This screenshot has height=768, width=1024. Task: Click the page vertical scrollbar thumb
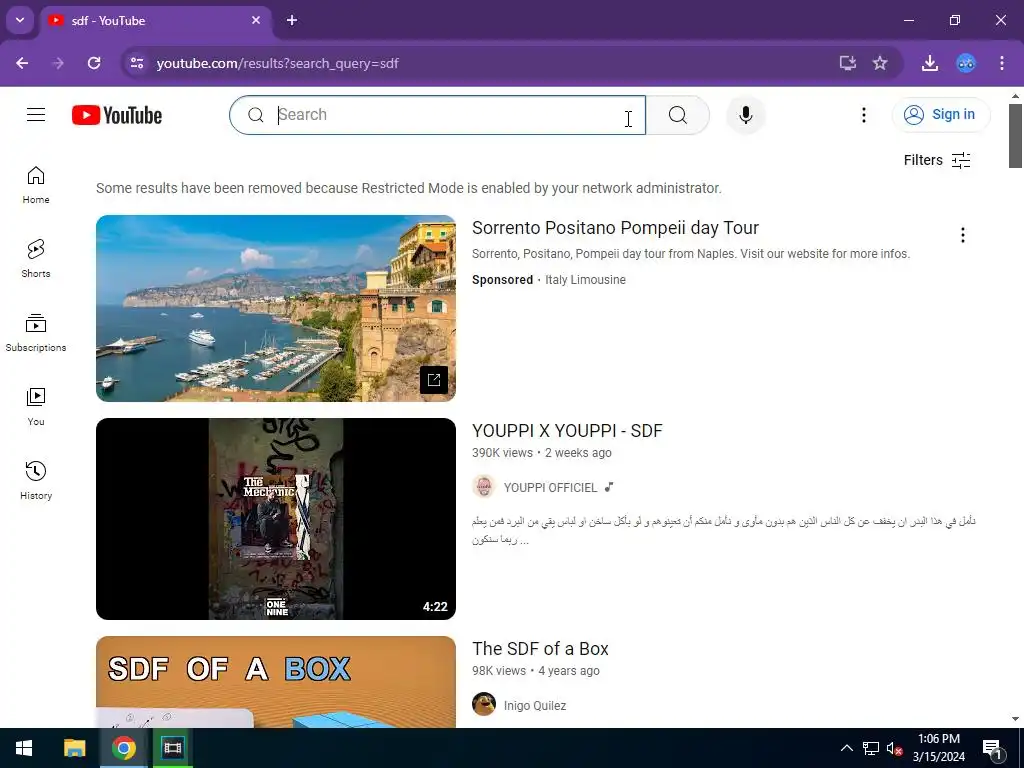tap(1015, 136)
